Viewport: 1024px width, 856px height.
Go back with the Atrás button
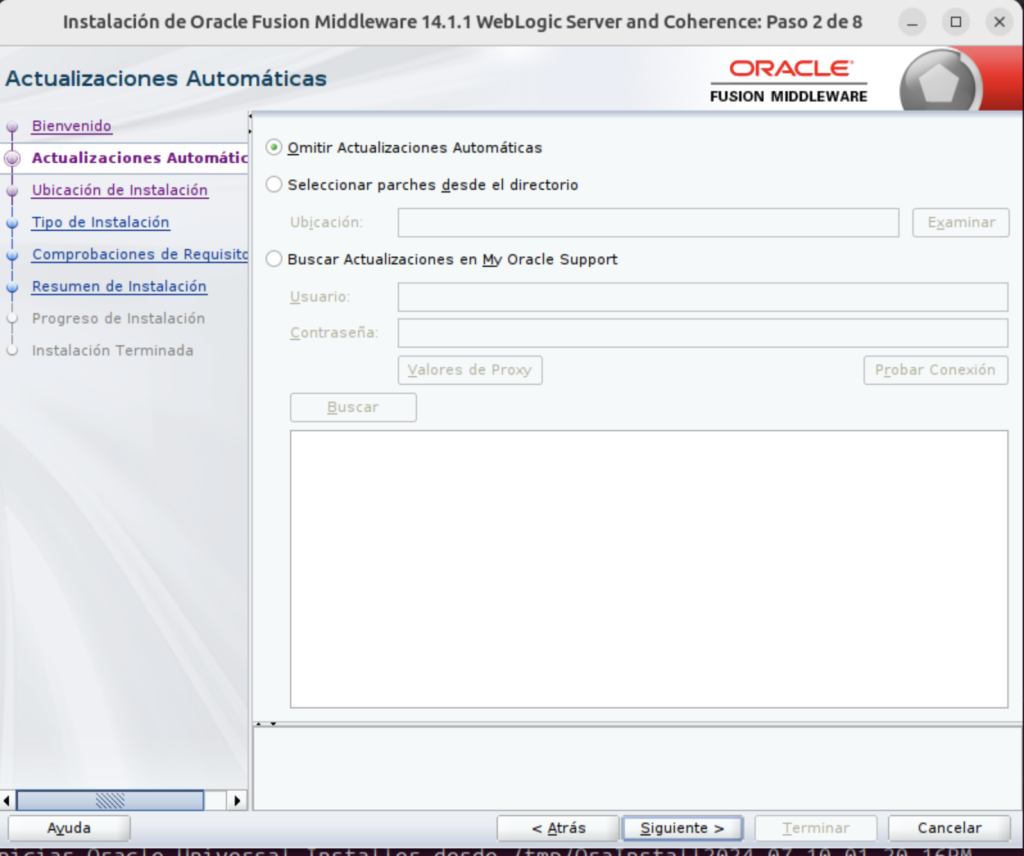(558, 828)
